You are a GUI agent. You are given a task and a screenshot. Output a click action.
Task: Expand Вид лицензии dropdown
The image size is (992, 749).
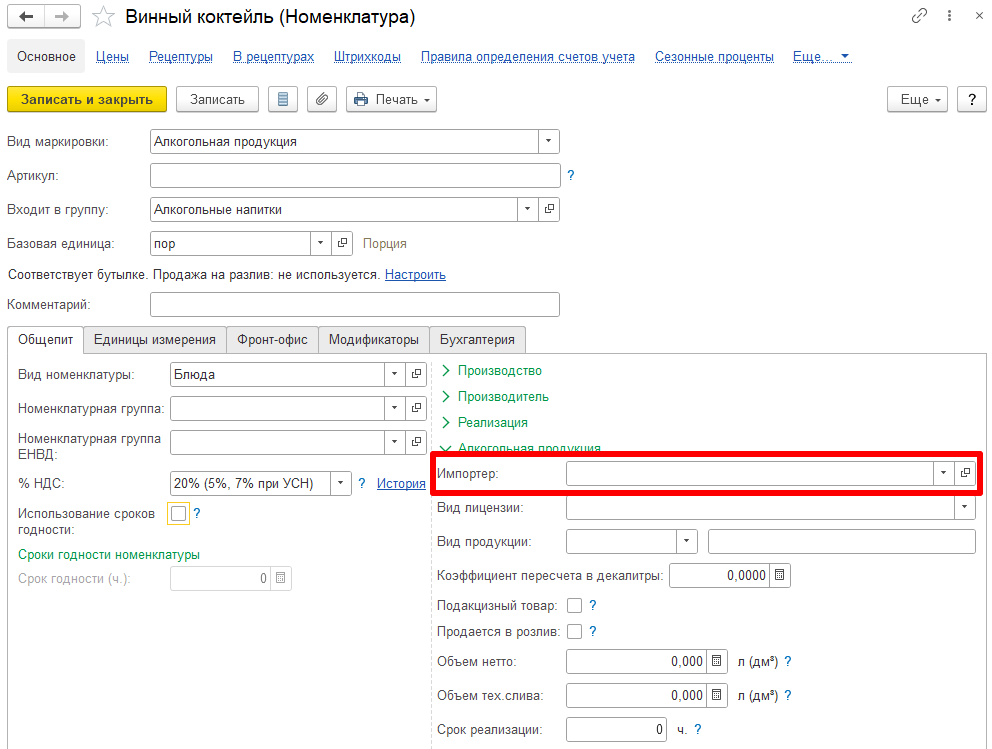(965, 507)
